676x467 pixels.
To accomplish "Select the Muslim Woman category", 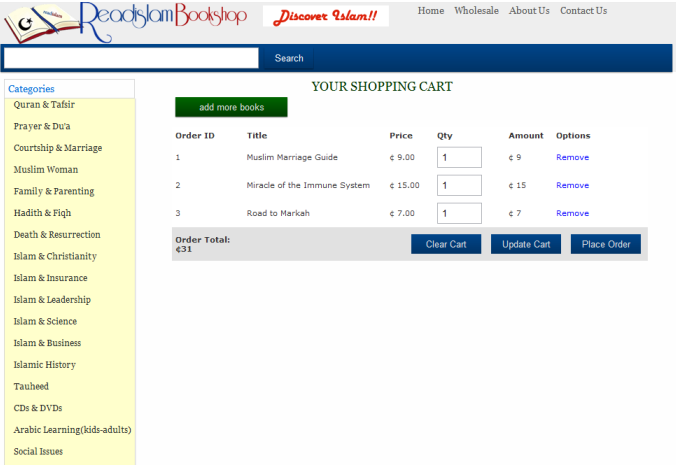I will (x=46, y=169).
